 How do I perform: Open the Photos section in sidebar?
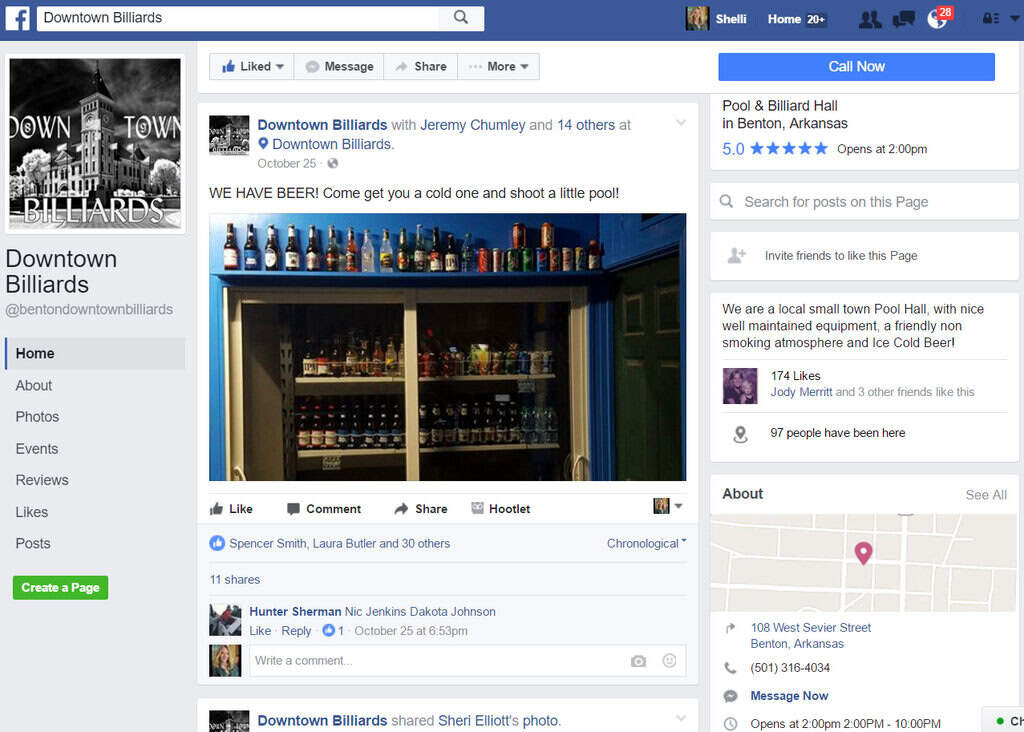click(x=37, y=417)
